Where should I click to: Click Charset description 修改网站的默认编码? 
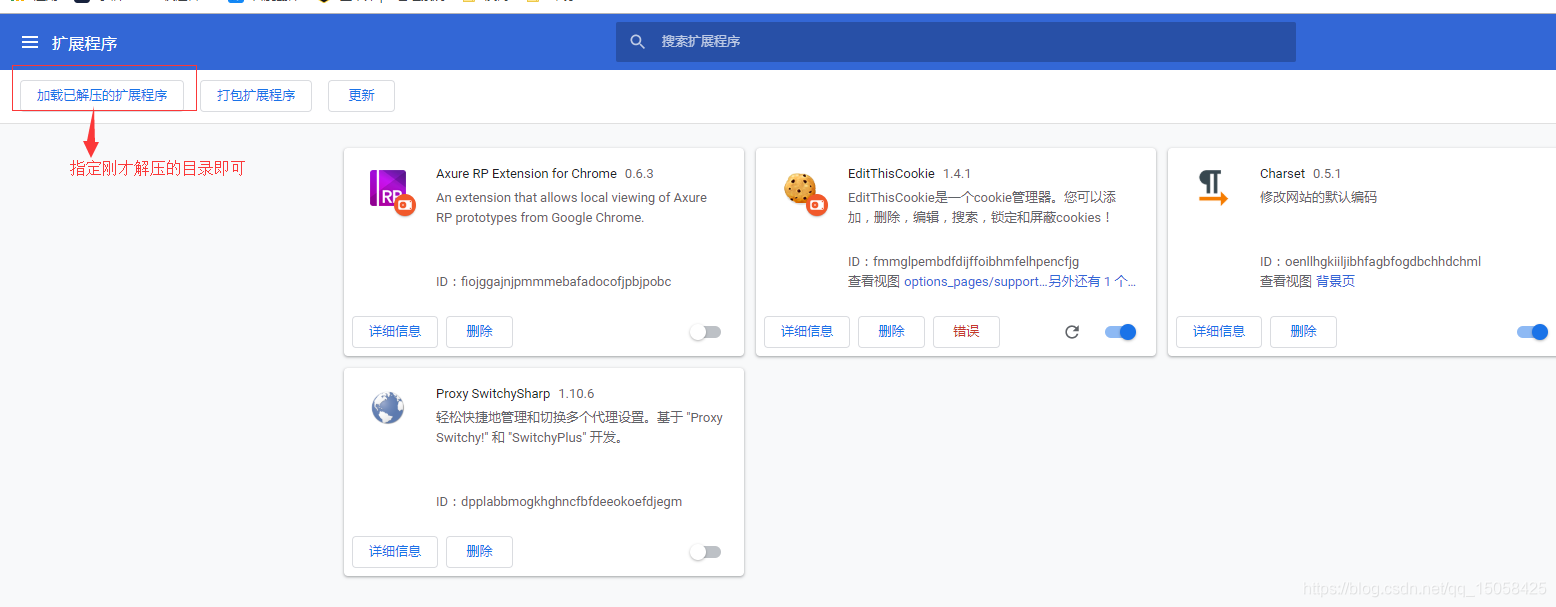1318,198
